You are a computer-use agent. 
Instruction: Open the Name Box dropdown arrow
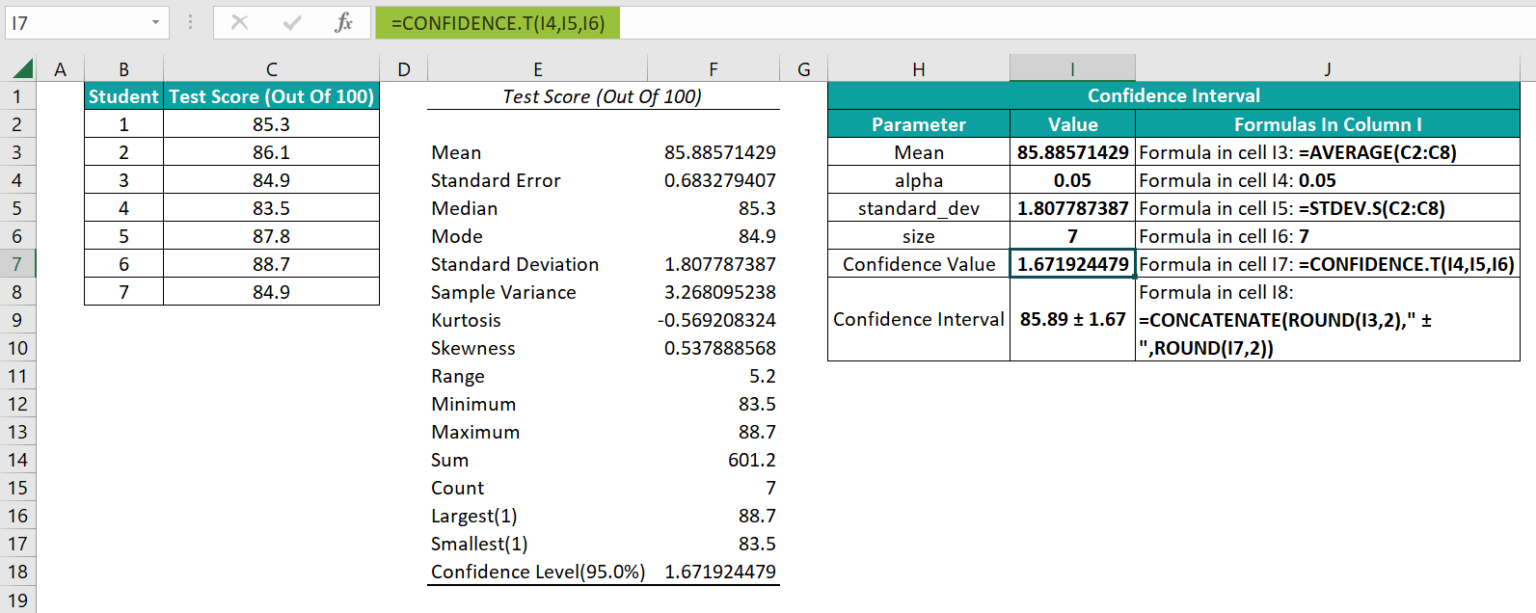(x=155, y=21)
